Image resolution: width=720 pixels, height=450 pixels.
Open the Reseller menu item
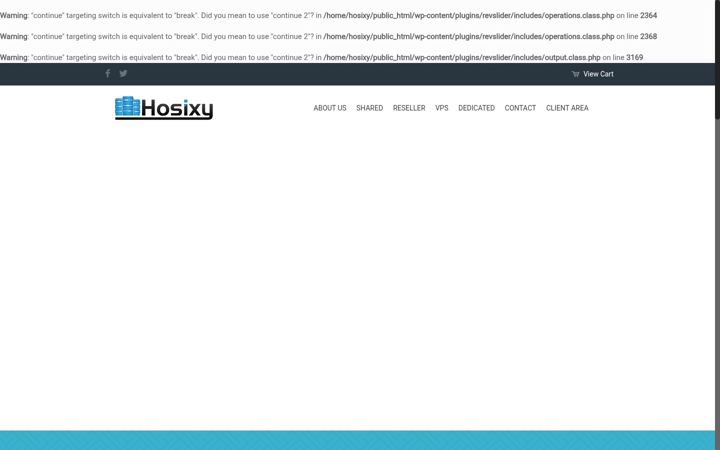pos(409,108)
